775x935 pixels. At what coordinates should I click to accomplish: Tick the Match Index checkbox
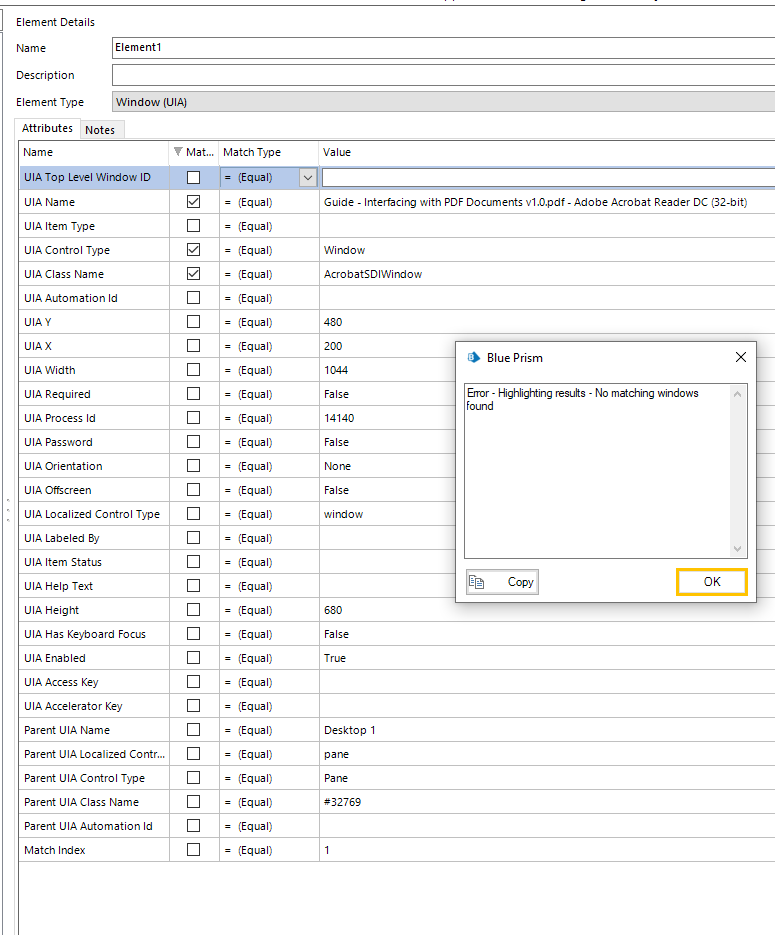click(194, 850)
